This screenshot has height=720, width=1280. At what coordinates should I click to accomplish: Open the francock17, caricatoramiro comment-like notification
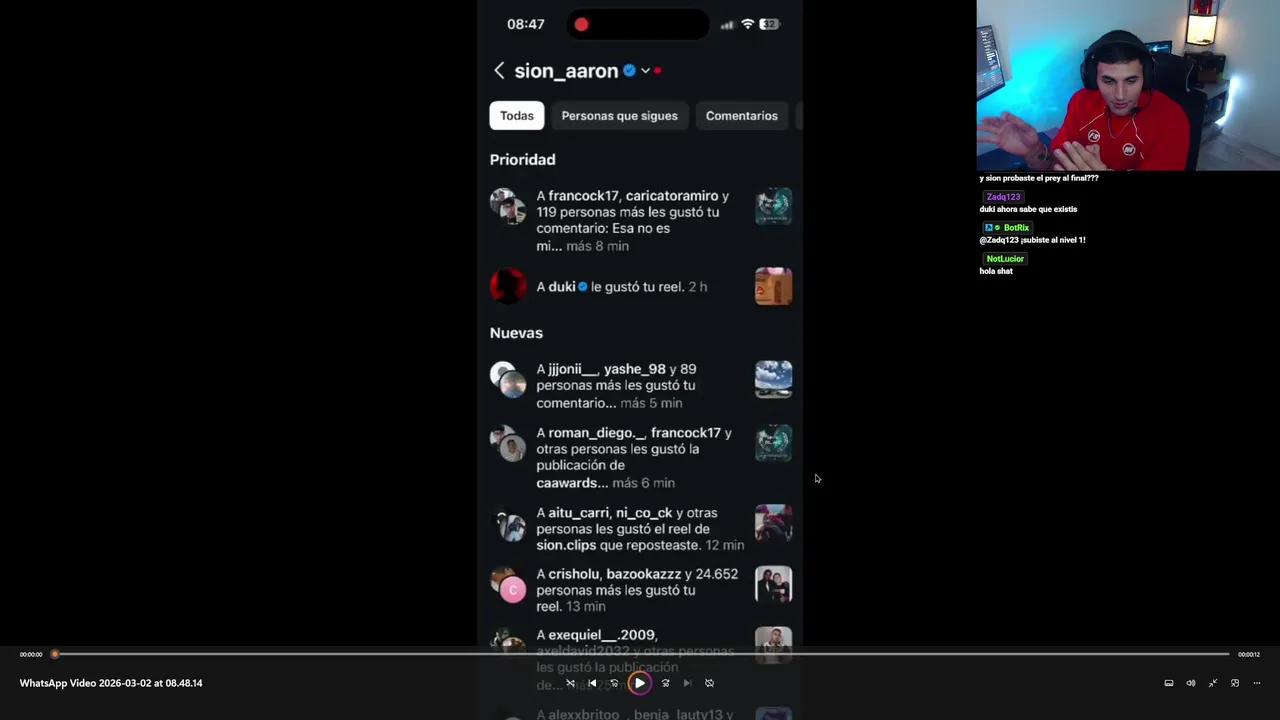[640, 221]
